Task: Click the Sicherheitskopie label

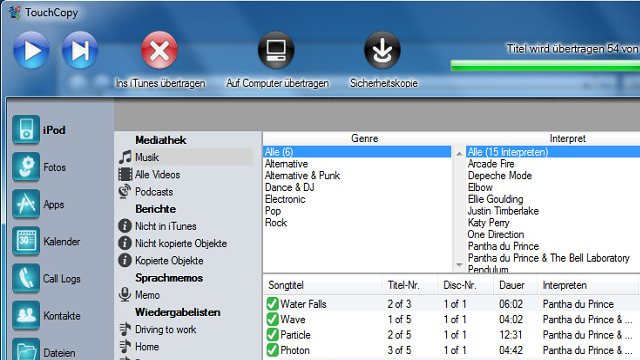Action: (384, 83)
